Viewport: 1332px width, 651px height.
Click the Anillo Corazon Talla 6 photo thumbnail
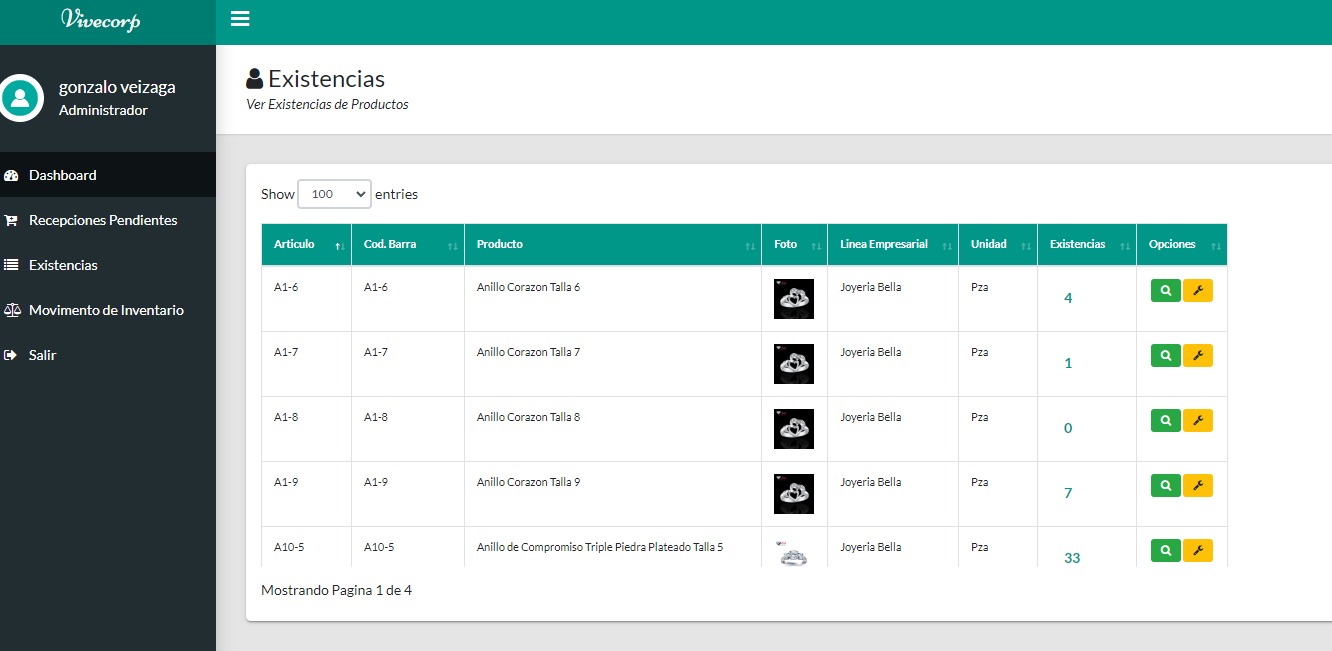click(793, 299)
